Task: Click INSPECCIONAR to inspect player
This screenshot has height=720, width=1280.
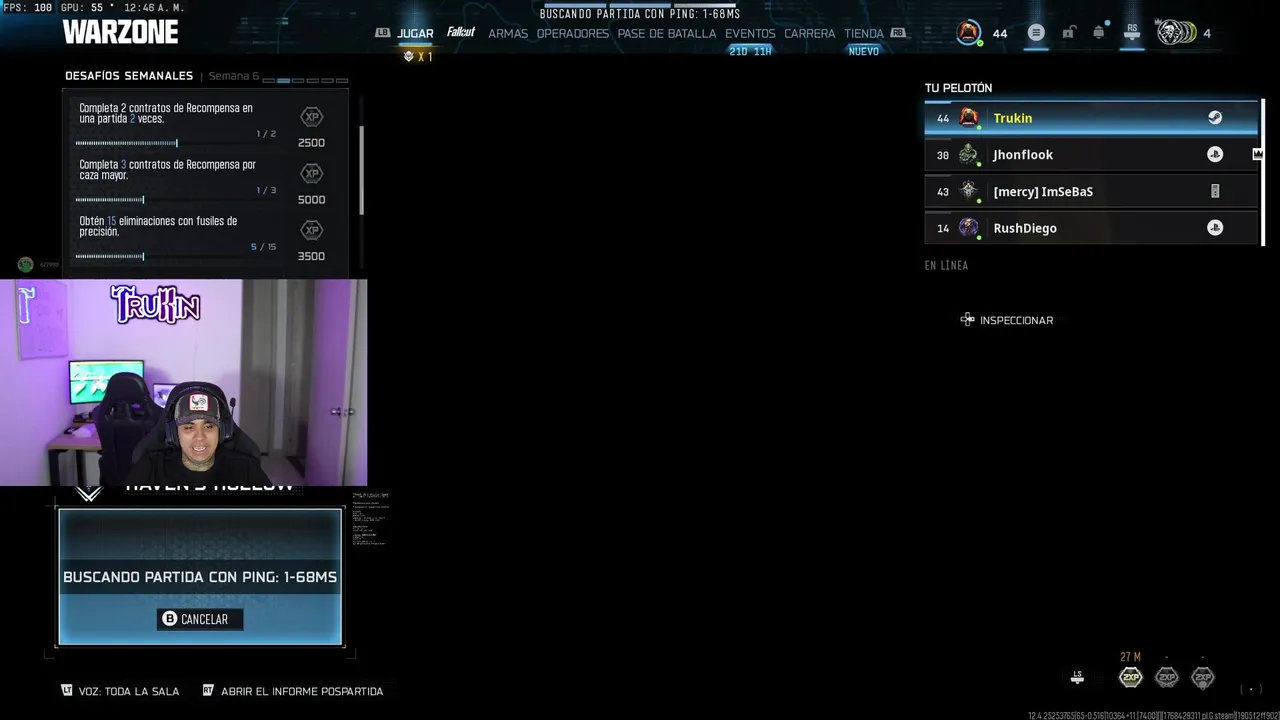Action: point(1007,320)
